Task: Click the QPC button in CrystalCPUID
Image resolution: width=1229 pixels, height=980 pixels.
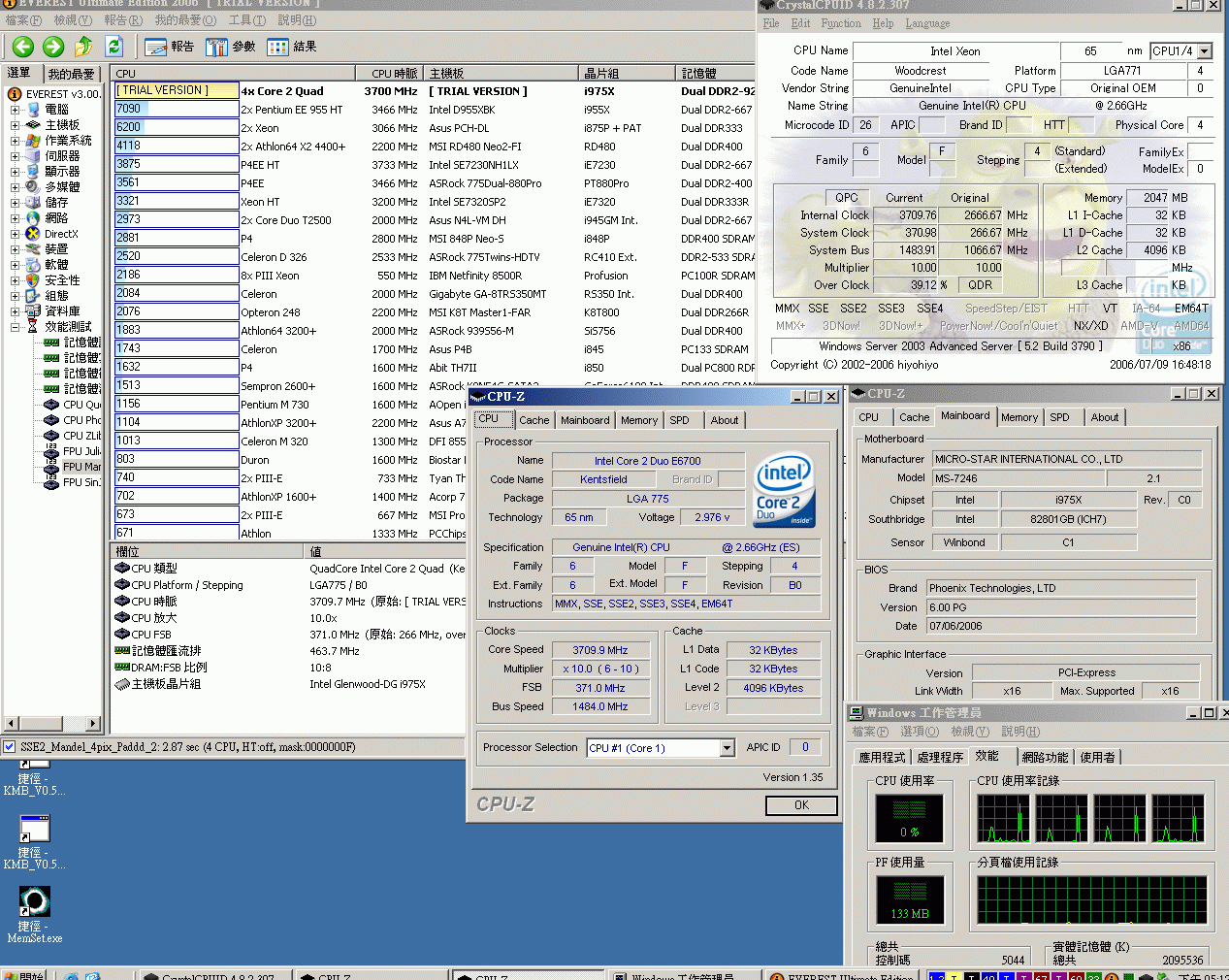Action: pyautogui.click(x=846, y=198)
